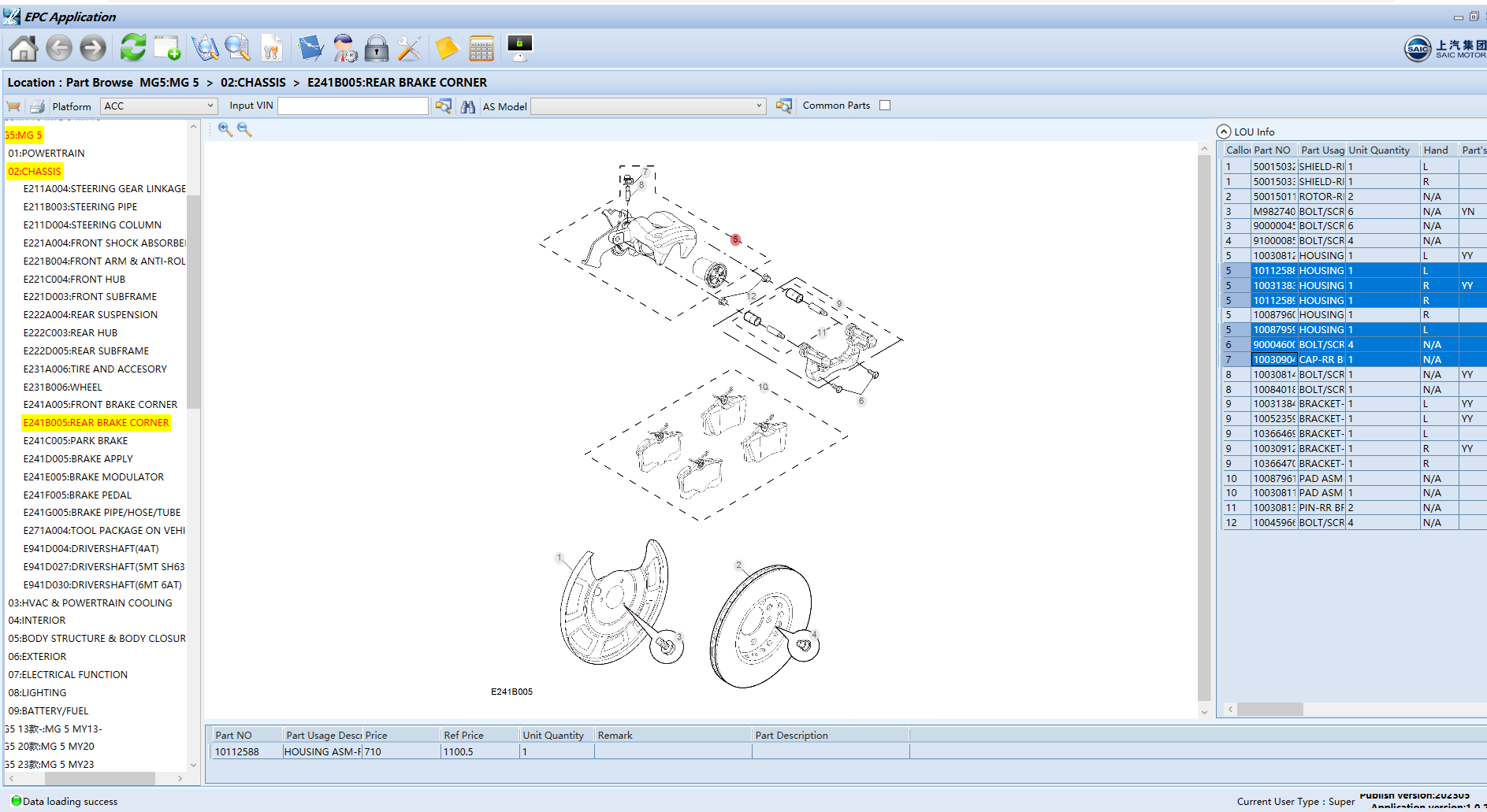
Task: Click the shopping cart icon
Action: pyautogui.click(x=13, y=106)
